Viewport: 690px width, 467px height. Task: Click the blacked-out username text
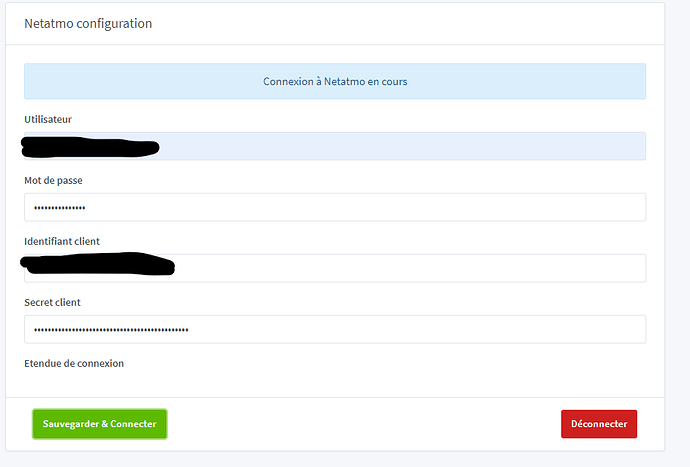click(x=90, y=148)
